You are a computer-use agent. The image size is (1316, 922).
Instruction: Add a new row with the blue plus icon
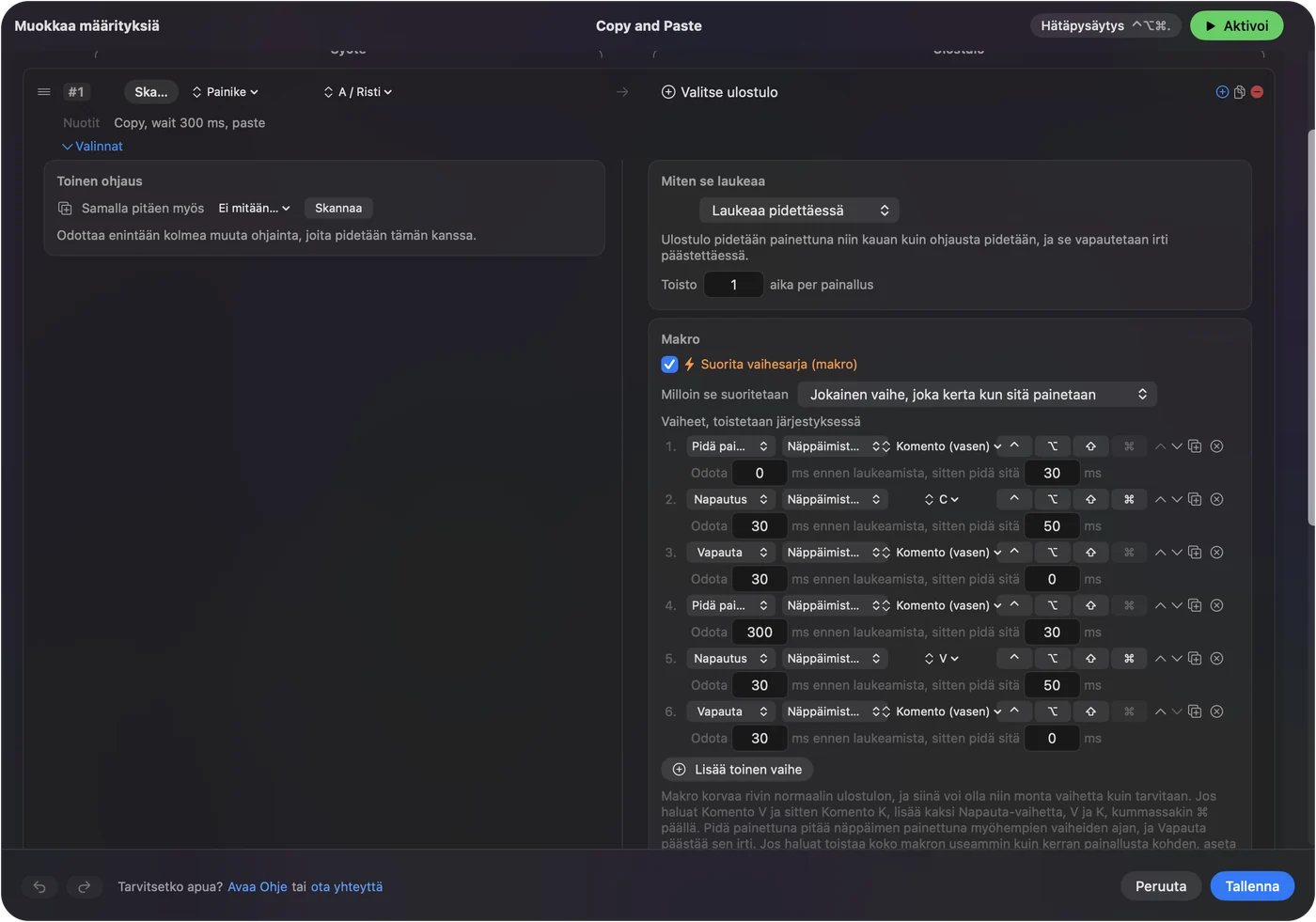(x=1222, y=92)
